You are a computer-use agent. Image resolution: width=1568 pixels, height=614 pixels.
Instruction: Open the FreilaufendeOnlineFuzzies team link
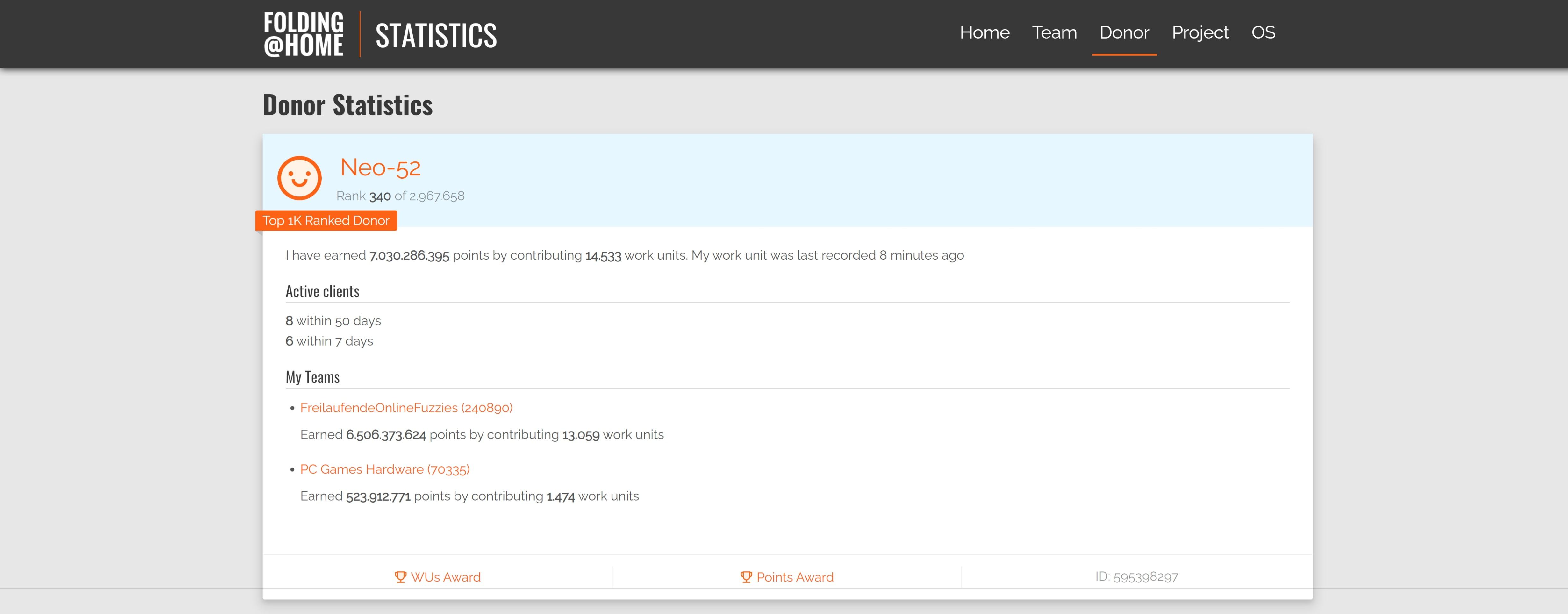click(406, 408)
